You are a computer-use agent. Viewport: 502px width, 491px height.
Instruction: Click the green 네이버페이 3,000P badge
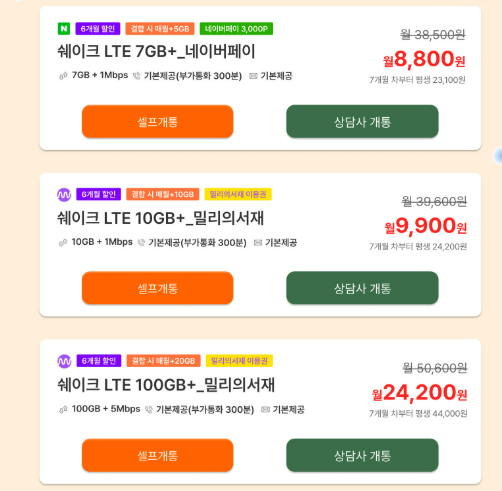point(236,29)
